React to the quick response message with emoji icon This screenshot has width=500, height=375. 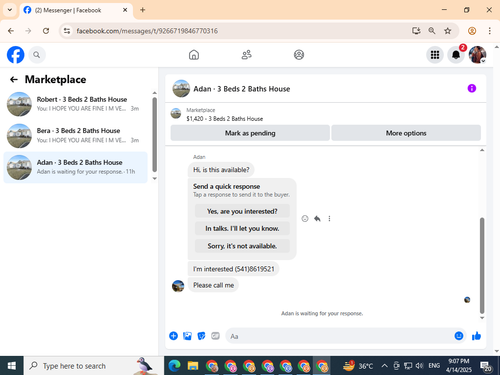tap(305, 219)
